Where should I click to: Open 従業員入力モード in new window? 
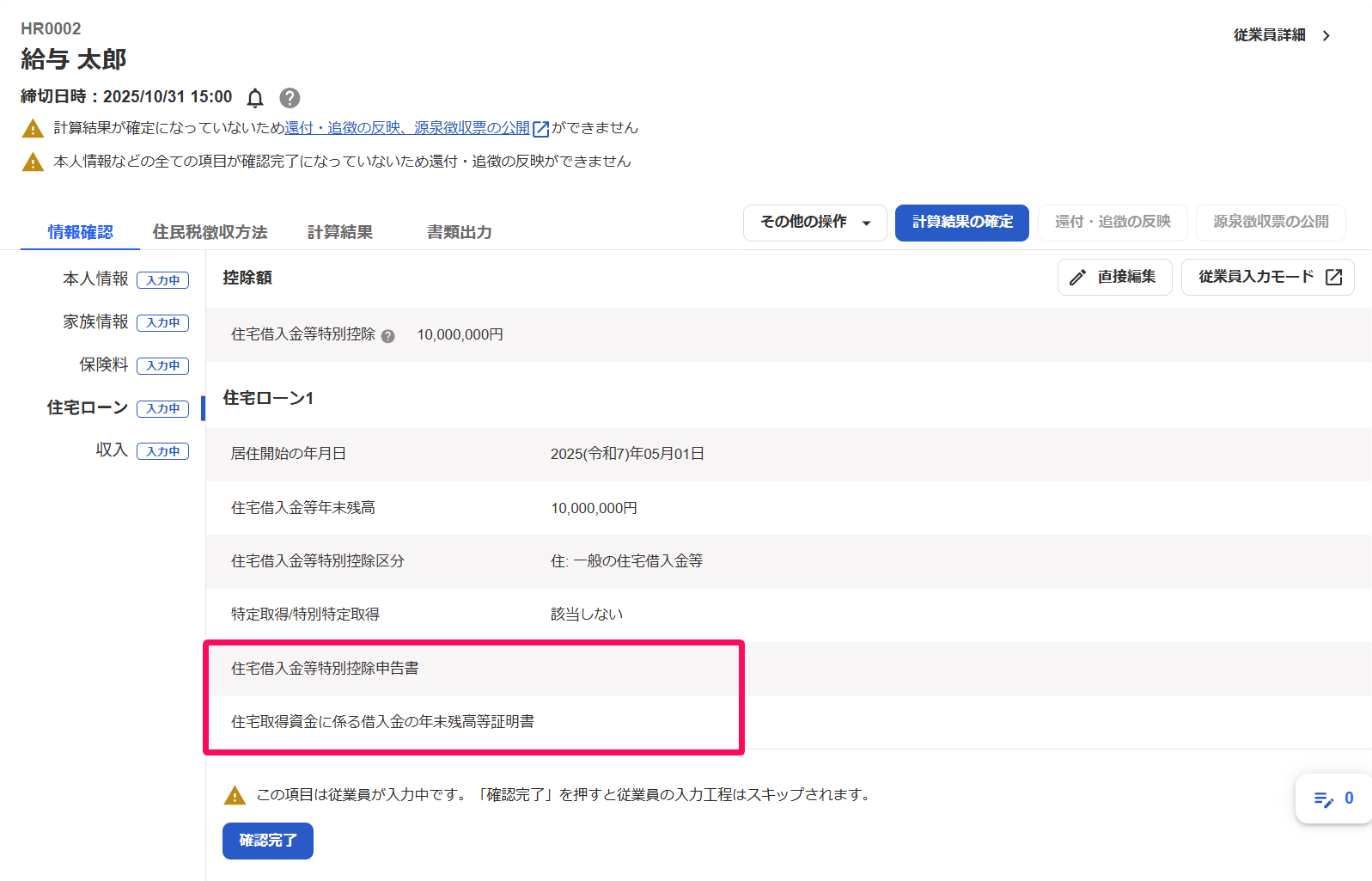tap(1268, 277)
